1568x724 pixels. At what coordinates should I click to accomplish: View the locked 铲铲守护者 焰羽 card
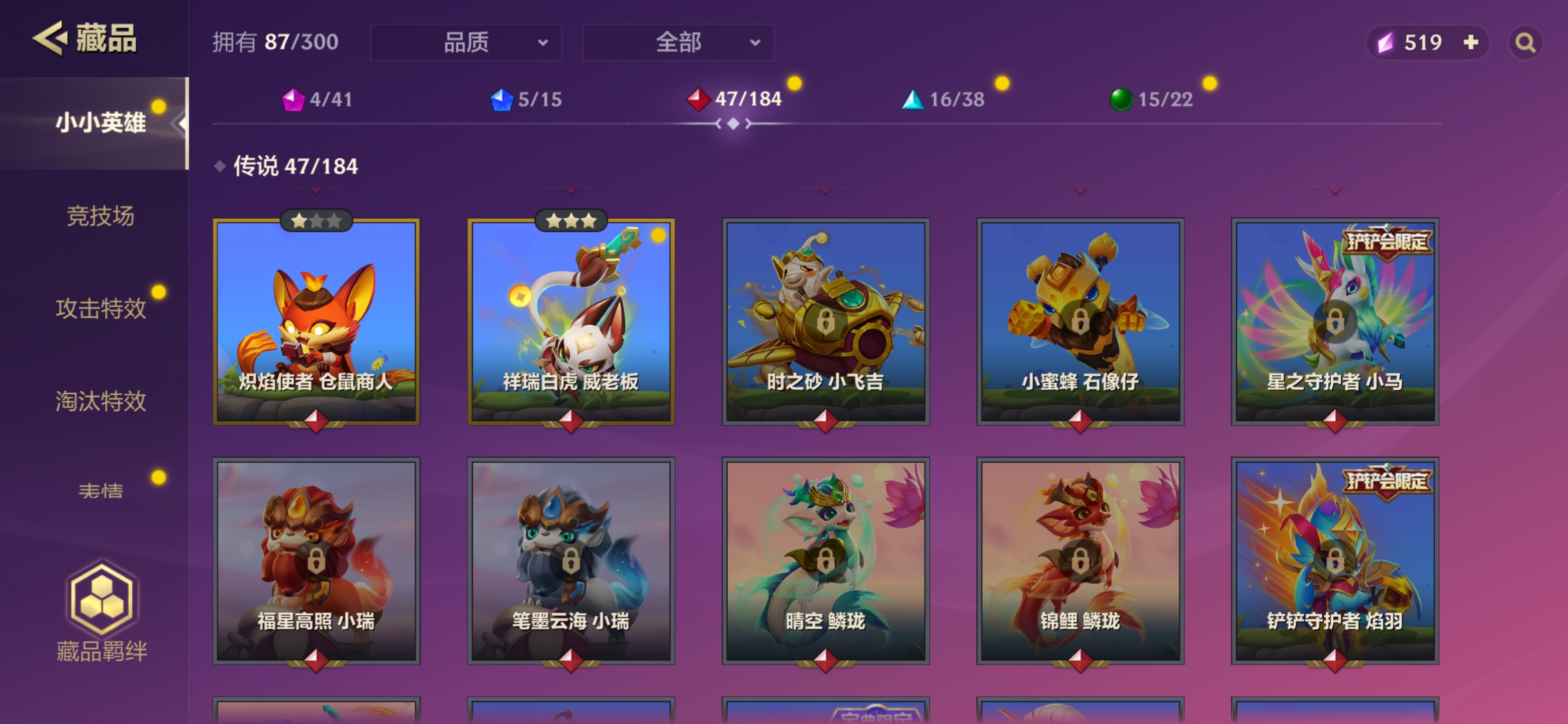[1335, 561]
